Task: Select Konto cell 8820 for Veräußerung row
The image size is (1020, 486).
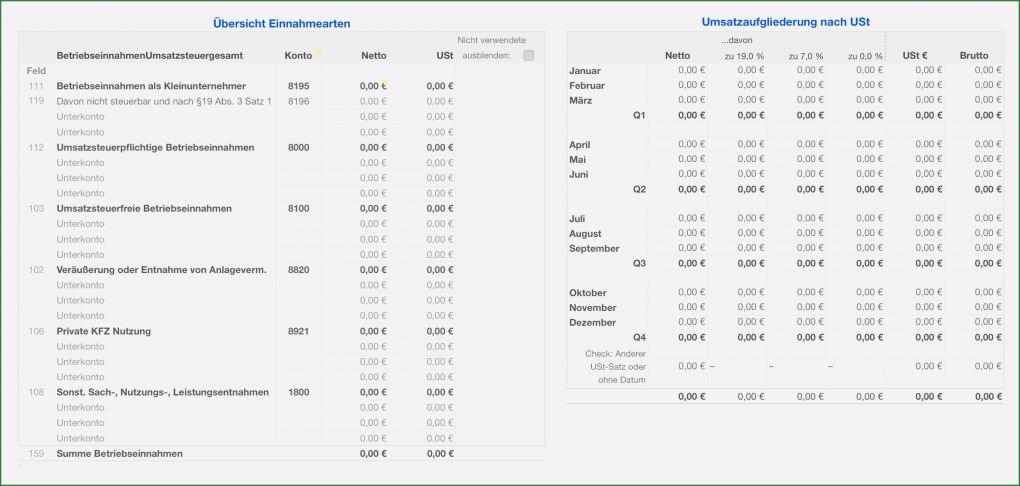Action: (x=298, y=270)
